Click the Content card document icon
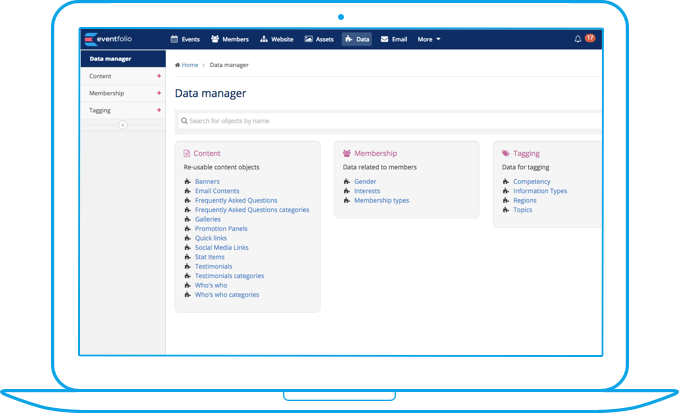679x413 pixels. click(187, 153)
